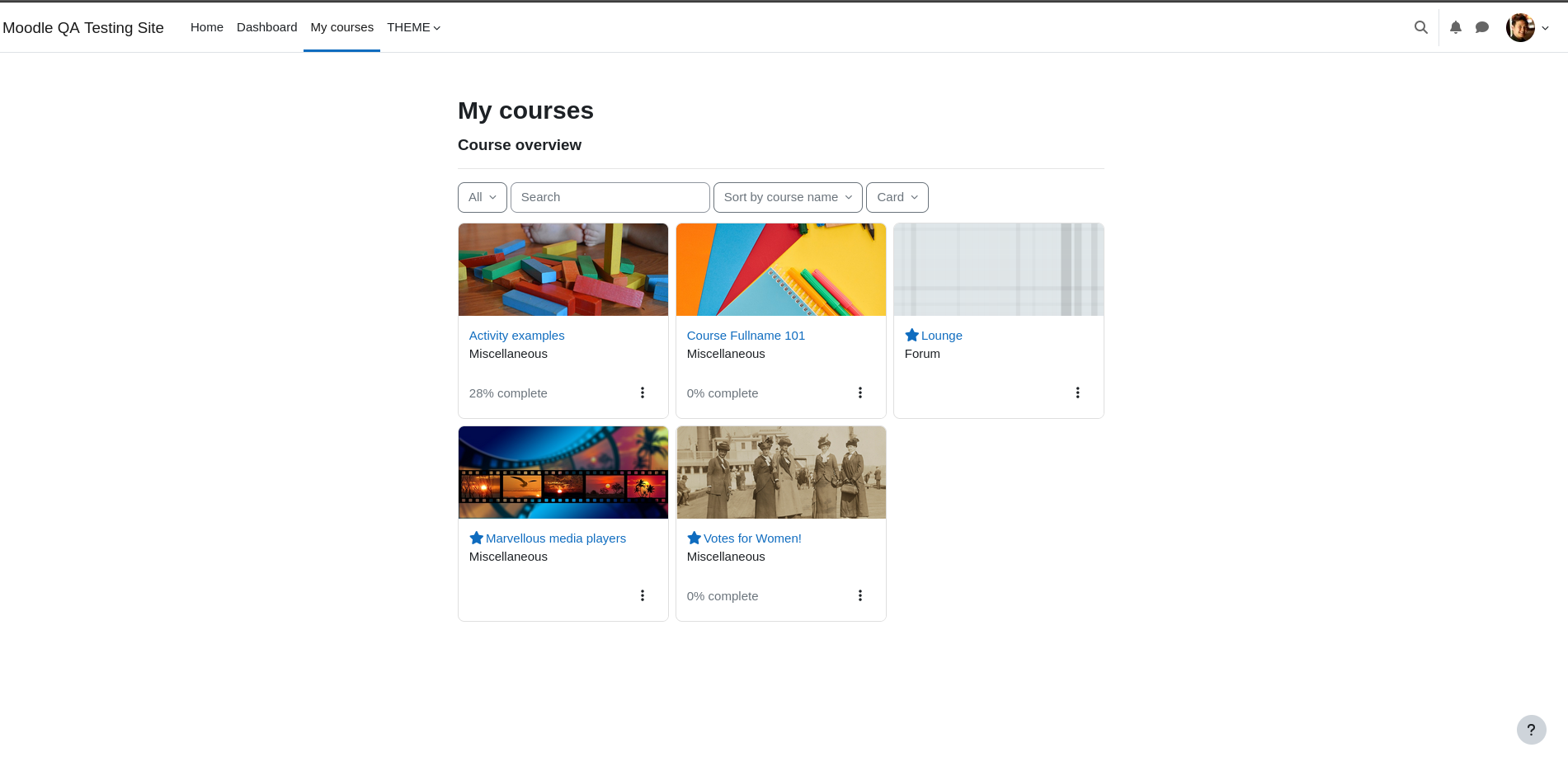Open the Activity examples course link
The image size is (1568, 771).
tap(517, 336)
